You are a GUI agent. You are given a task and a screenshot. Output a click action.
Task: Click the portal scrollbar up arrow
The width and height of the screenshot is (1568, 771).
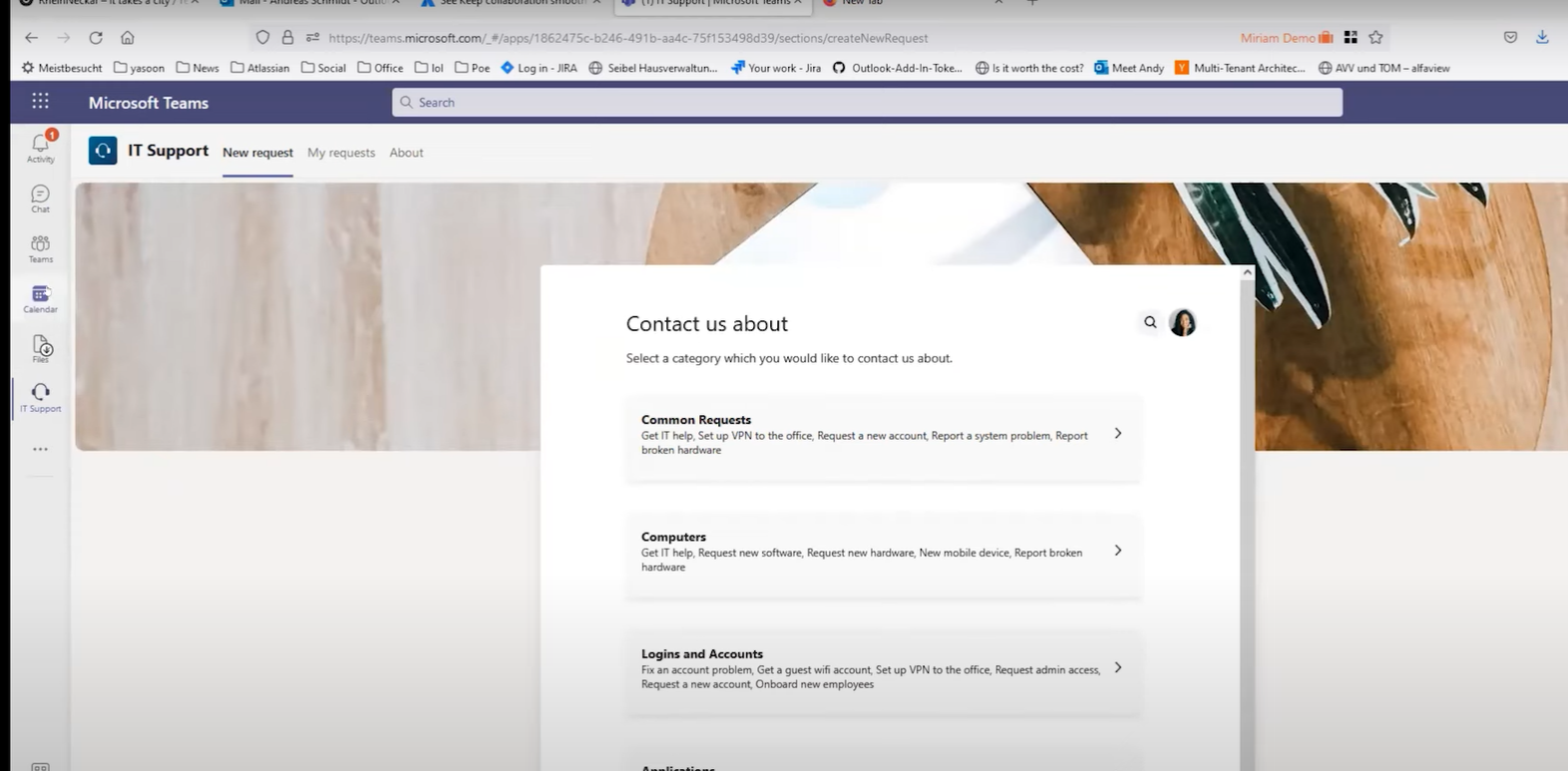pyautogui.click(x=1247, y=272)
